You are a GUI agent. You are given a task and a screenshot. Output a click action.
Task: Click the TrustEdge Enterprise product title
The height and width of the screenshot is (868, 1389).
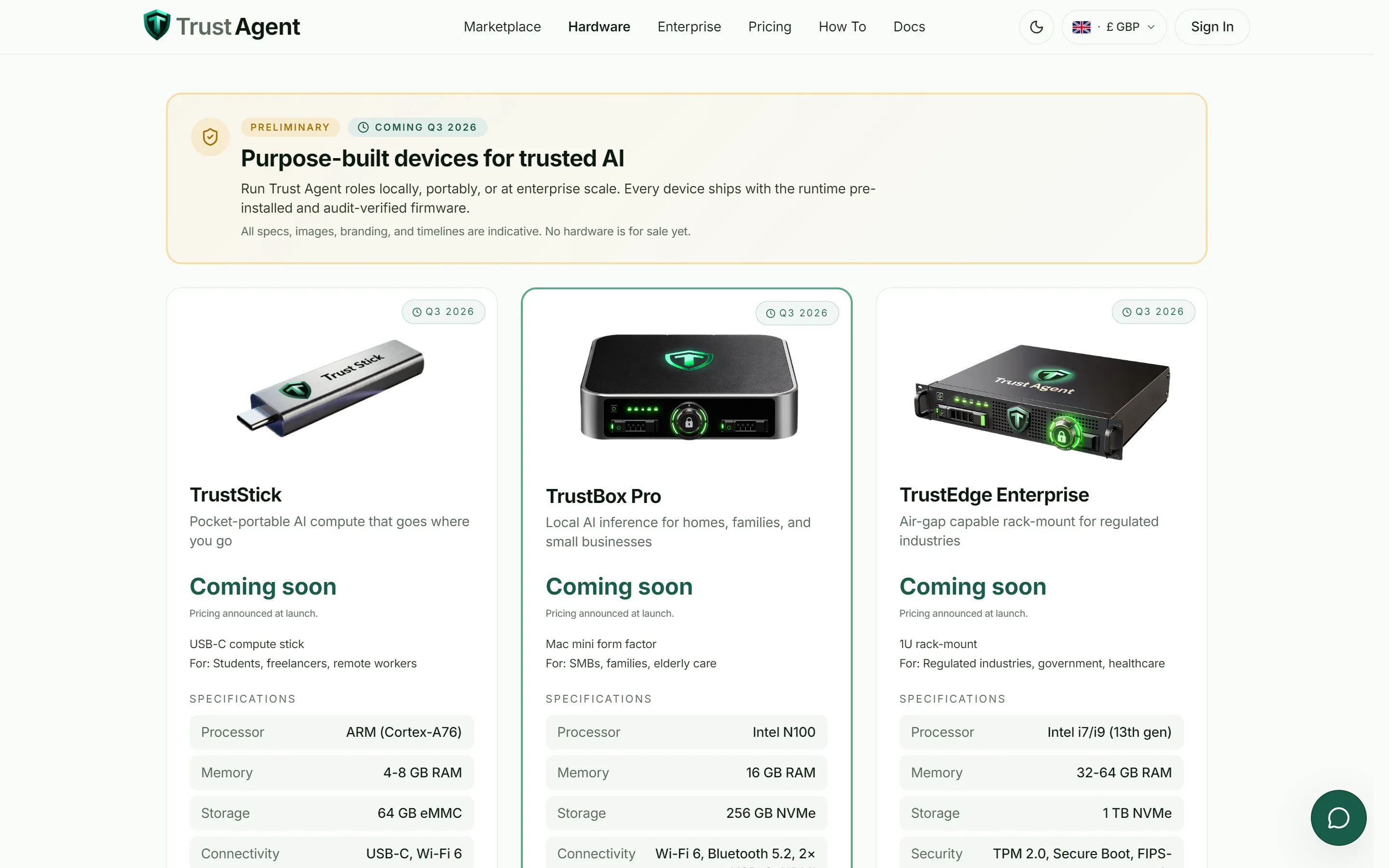(994, 495)
